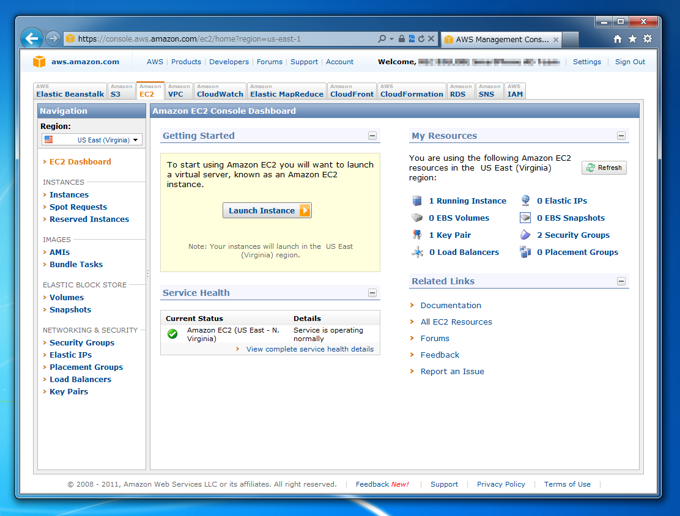Click the browser address bar URL
Viewport: 680px width, 516px height.
(x=190, y=39)
